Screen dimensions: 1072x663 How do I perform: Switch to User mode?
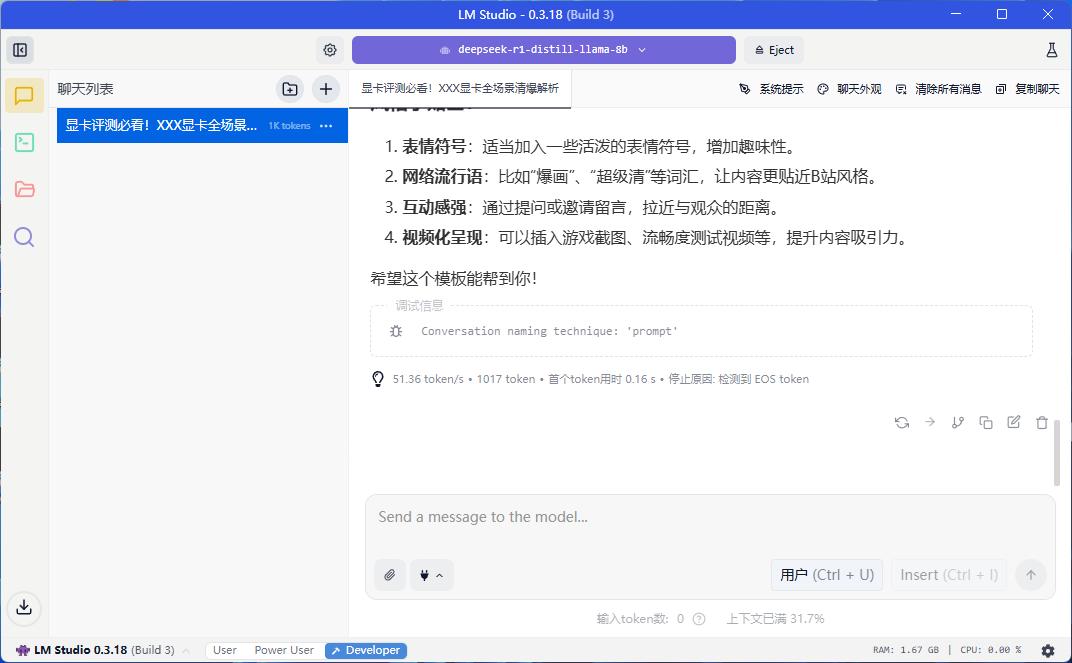(224, 650)
